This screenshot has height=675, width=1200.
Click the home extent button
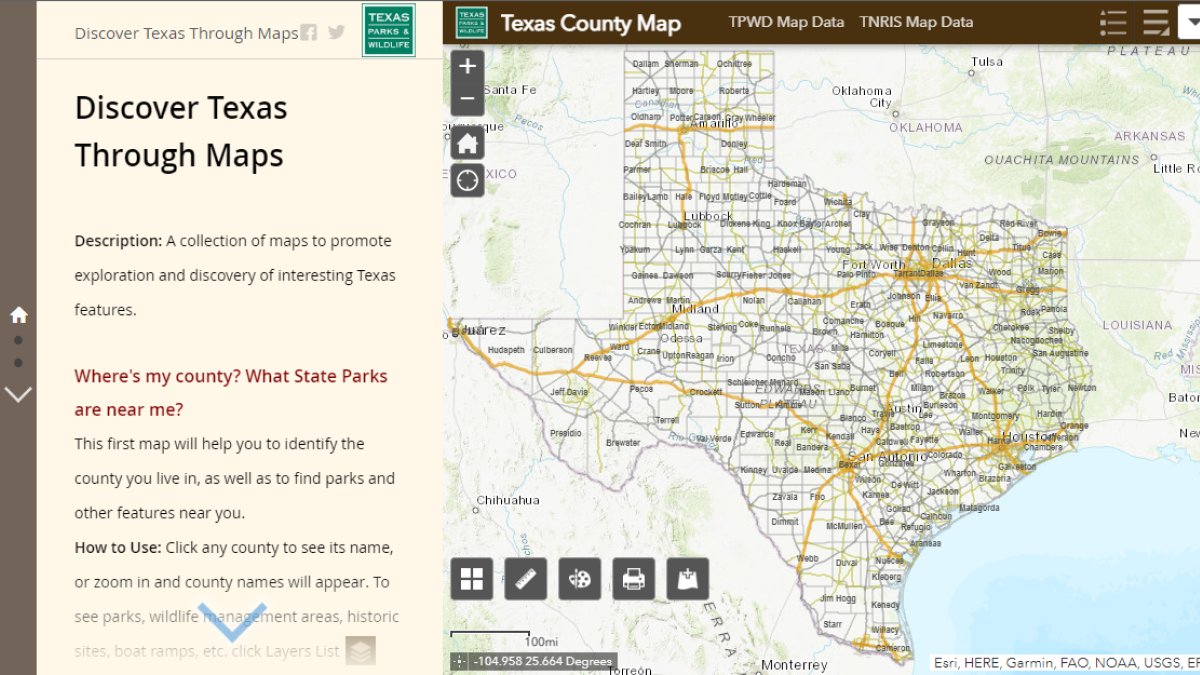click(x=467, y=142)
